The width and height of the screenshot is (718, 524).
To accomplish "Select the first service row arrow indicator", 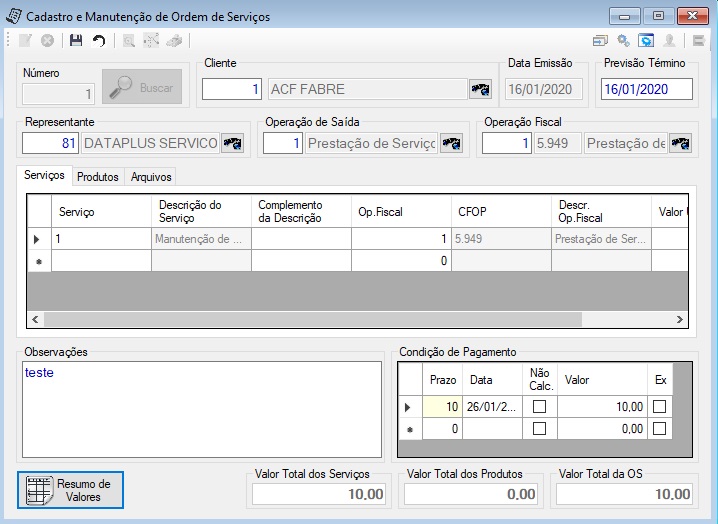I will (x=39, y=239).
